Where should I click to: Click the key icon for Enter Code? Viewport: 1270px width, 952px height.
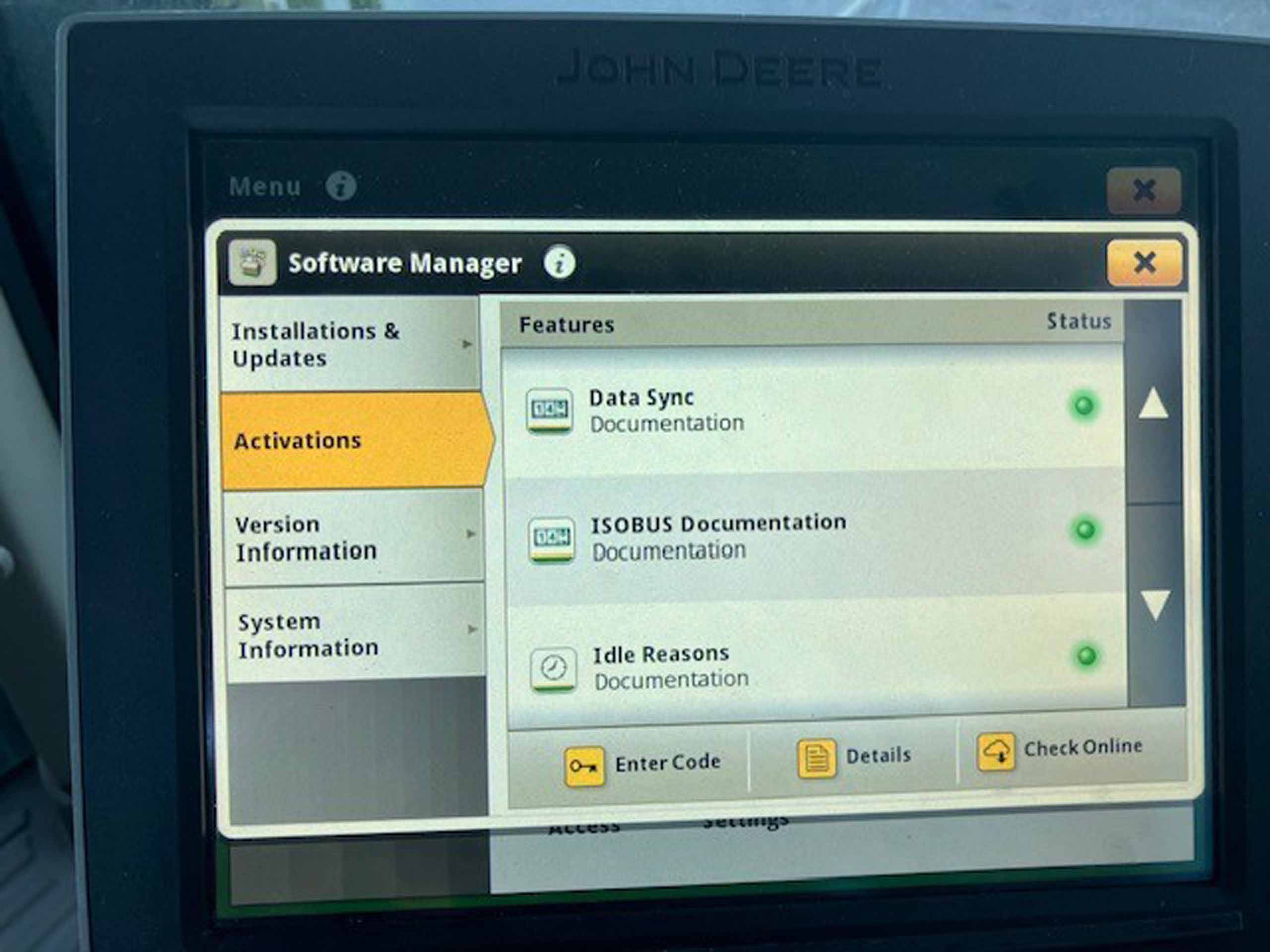pos(584,766)
